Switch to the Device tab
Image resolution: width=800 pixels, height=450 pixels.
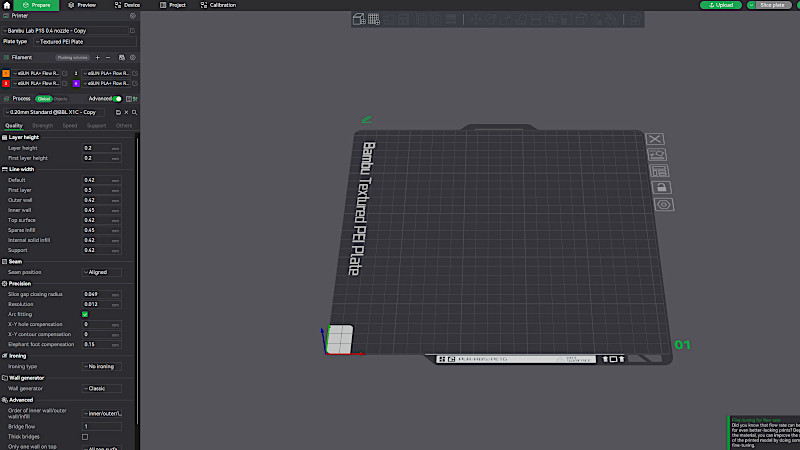click(x=127, y=5)
